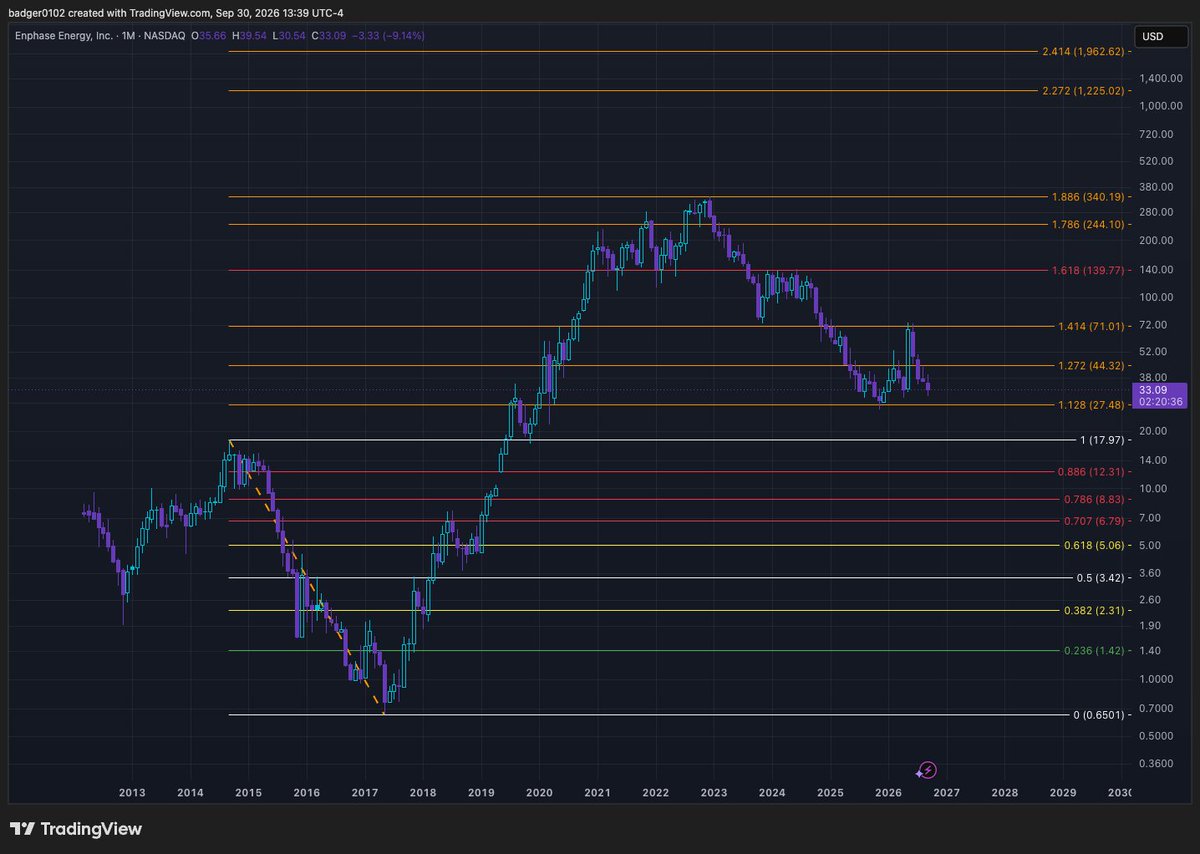Click 520.00 on the price axis
1200x854 pixels.
tap(1156, 161)
